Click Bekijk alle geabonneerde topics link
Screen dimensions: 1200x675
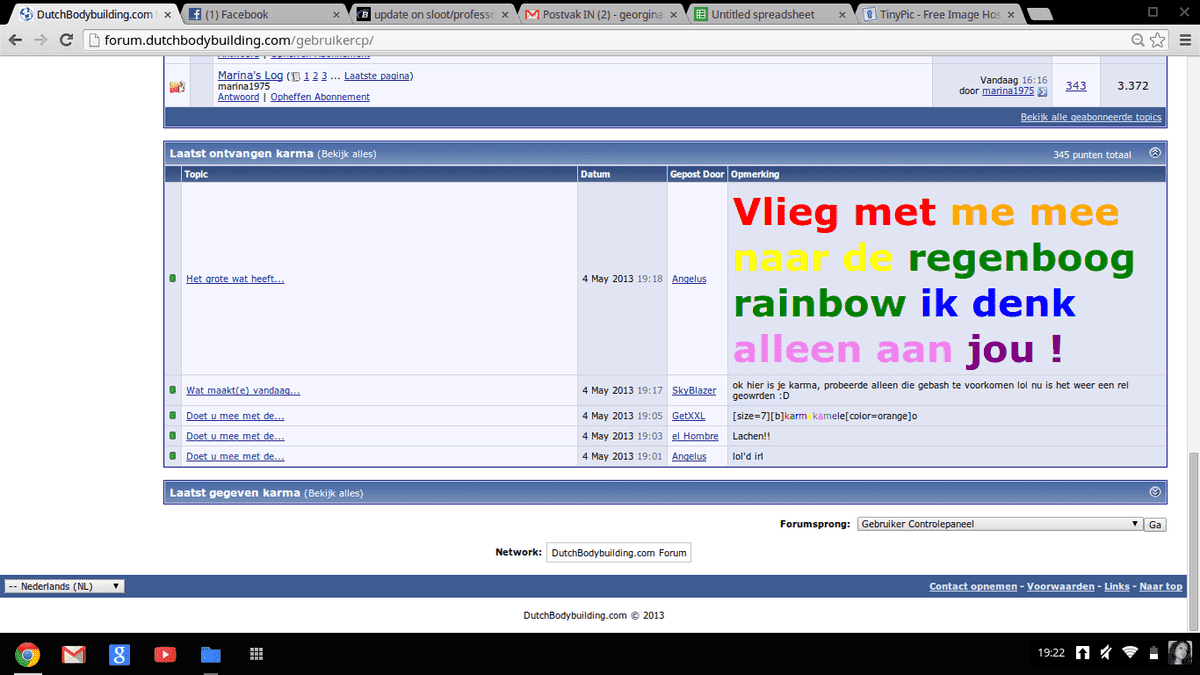(x=1090, y=117)
